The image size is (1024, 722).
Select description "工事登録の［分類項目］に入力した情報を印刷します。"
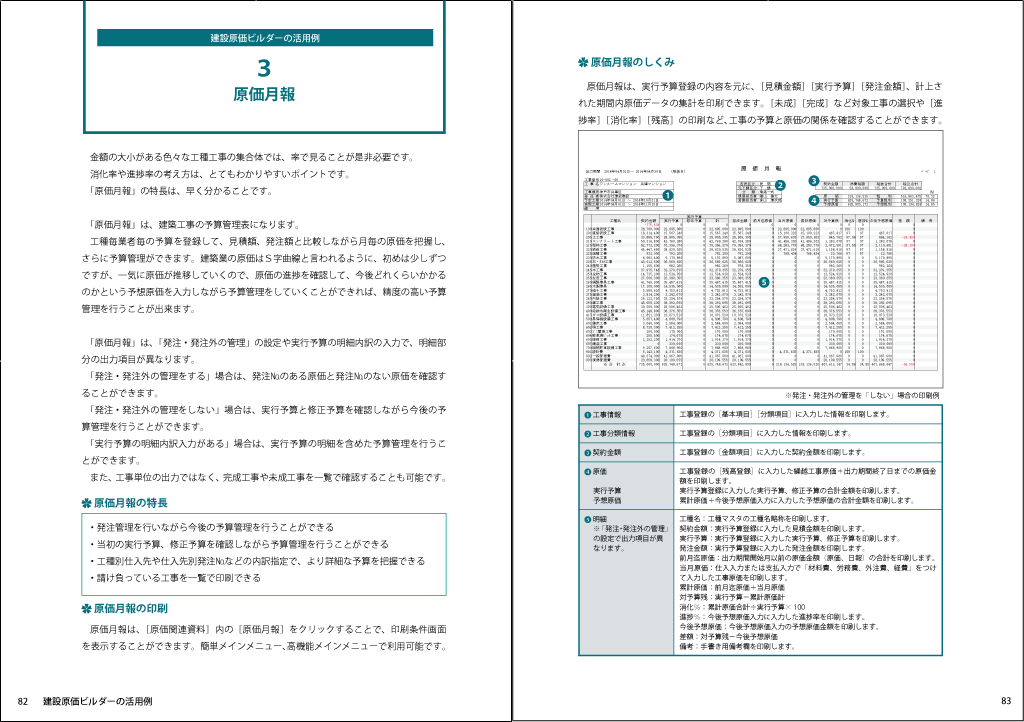click(x=765, y=433)
